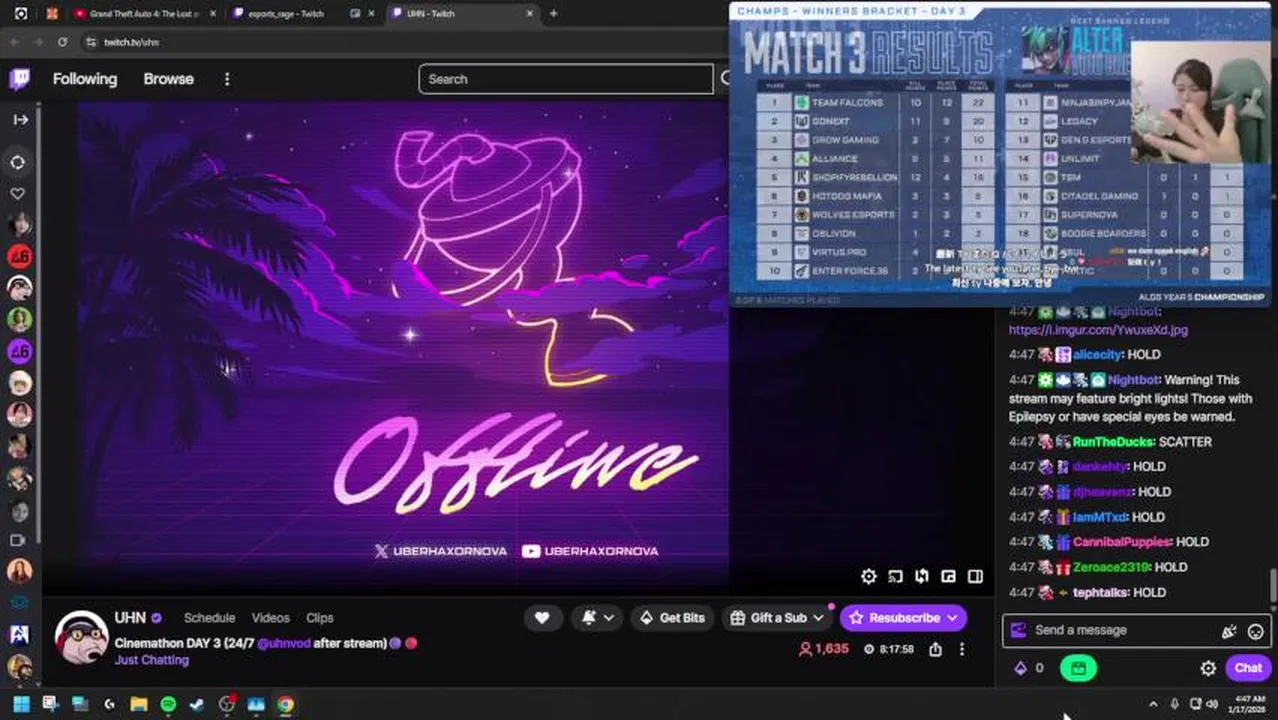Open File Explorer from the taskbar

pyautogui.click(x=139, y=704)
